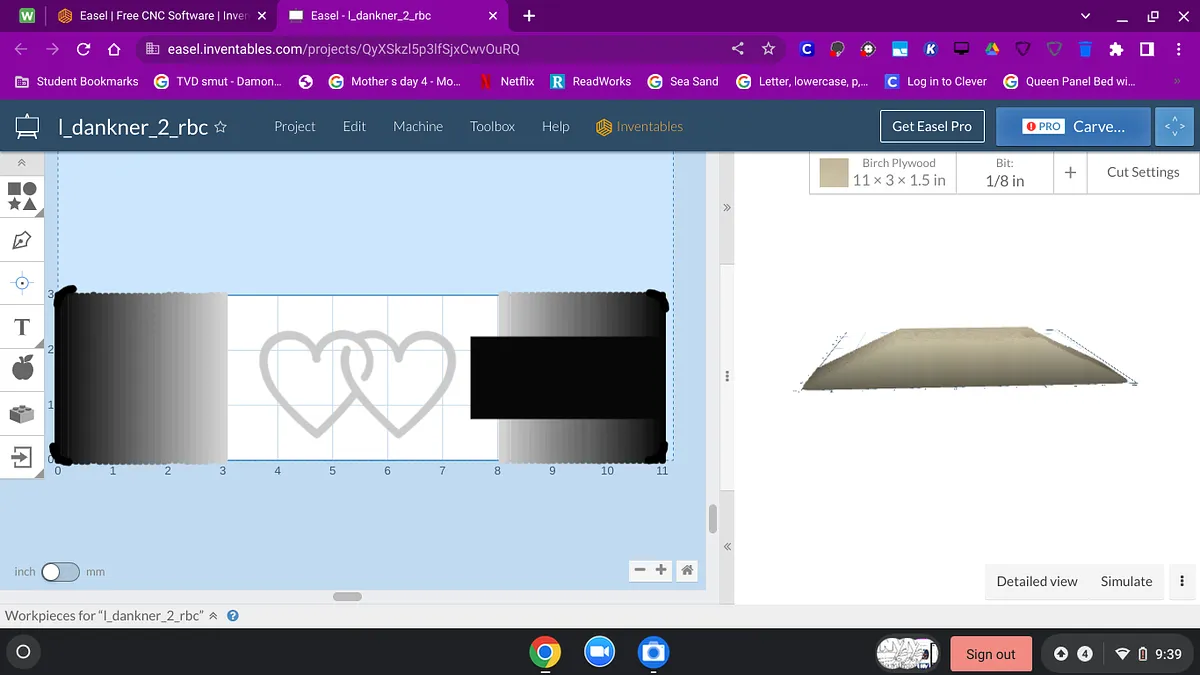Click the Get Easel Pro button
1200x675 pixels.
point(931,126)
